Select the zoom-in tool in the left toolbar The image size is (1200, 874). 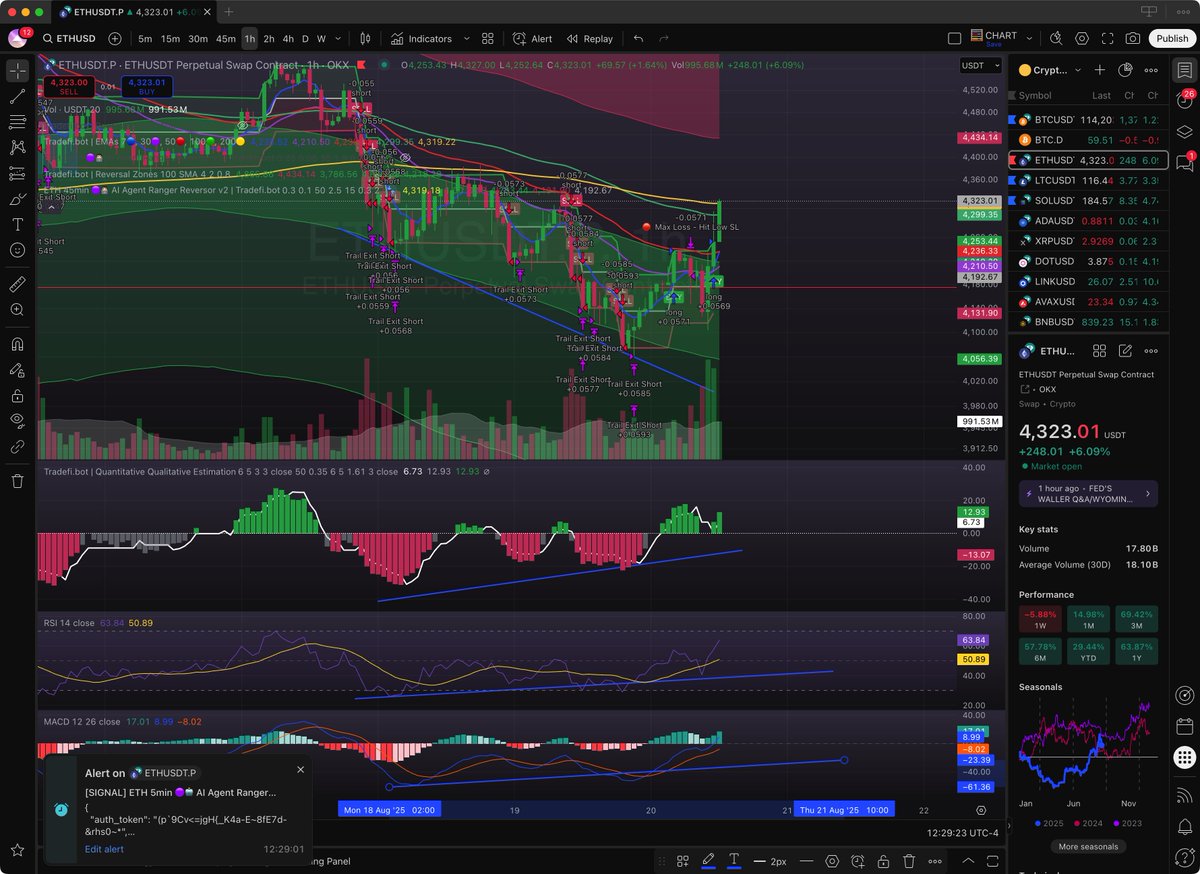(x=17, y=310)
